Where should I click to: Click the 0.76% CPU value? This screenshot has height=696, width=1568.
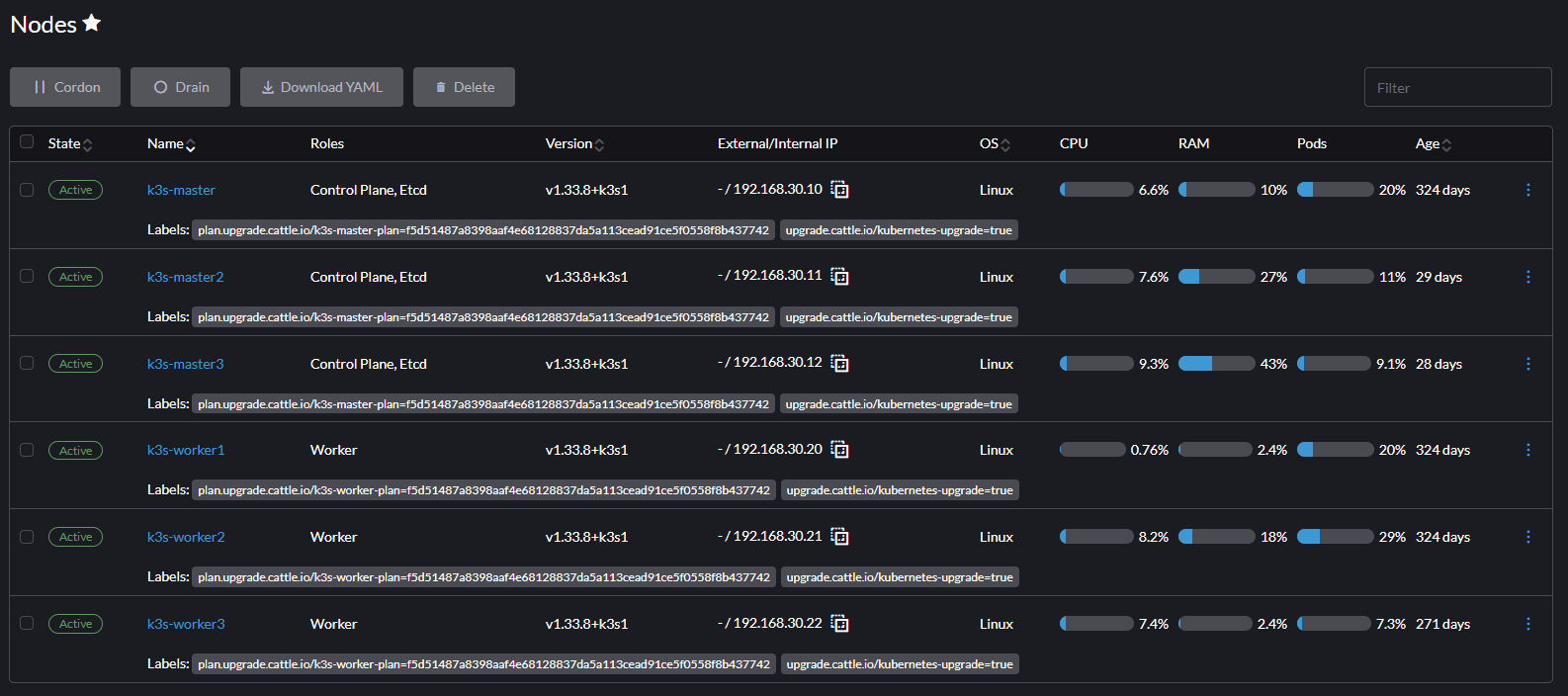[1150, 450]
